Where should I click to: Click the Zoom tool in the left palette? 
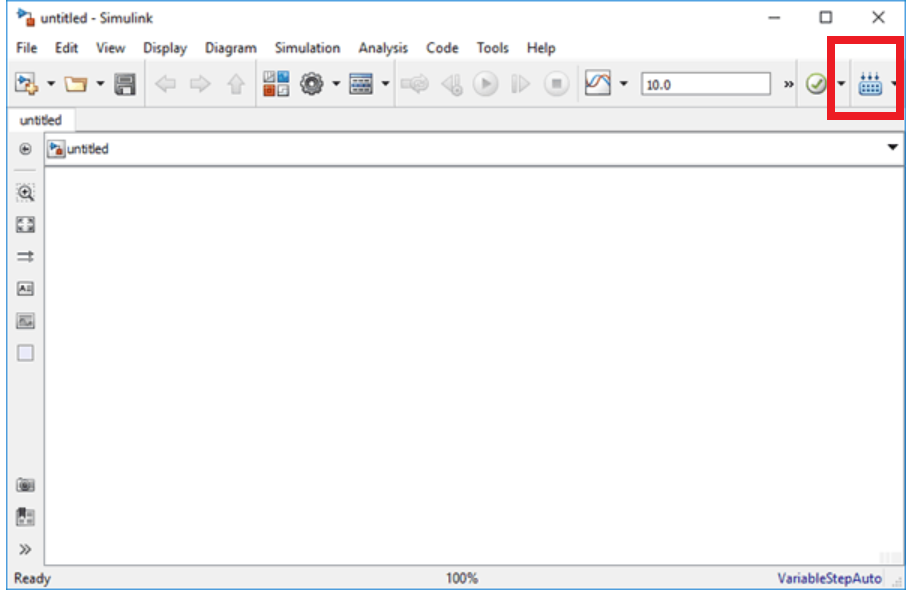[x=26, y=194]
